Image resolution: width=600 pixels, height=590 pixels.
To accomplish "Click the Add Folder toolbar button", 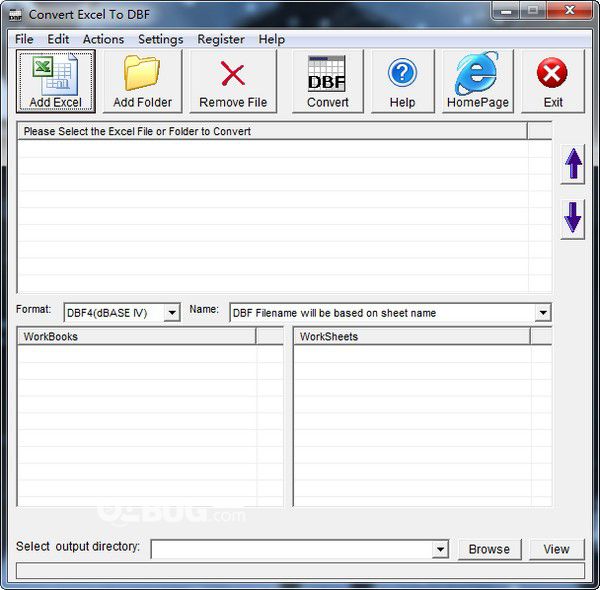I will 142,81.
